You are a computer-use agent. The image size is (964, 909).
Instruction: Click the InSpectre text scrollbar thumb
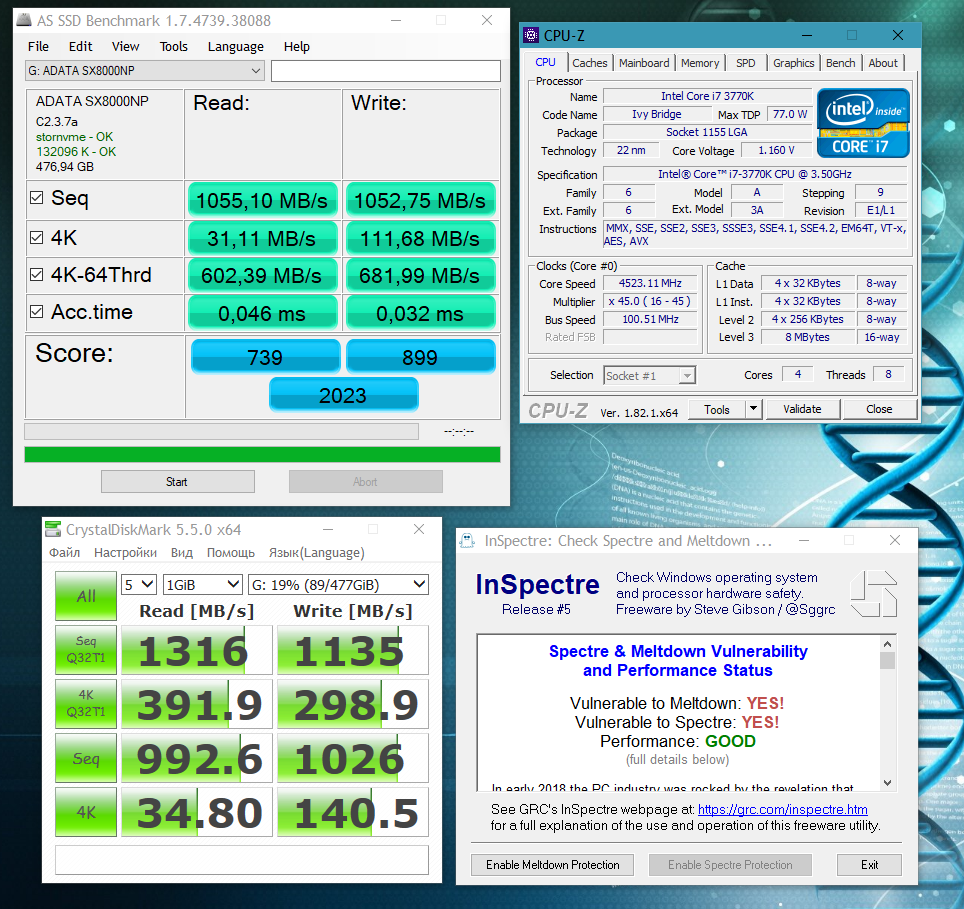click(887, 660)
